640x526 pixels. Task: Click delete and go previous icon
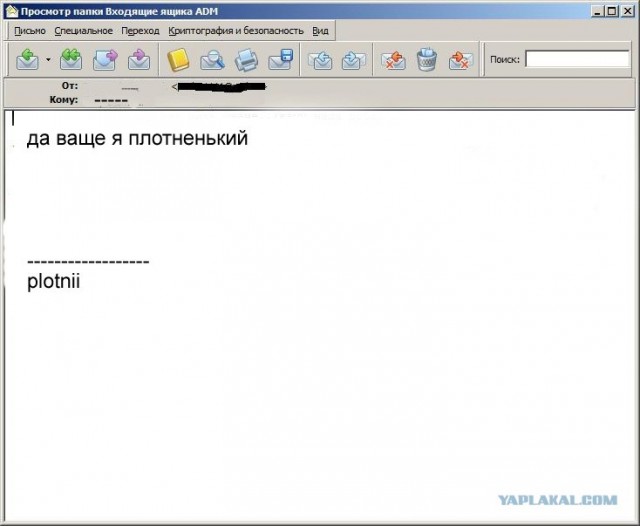click(393, 60)
